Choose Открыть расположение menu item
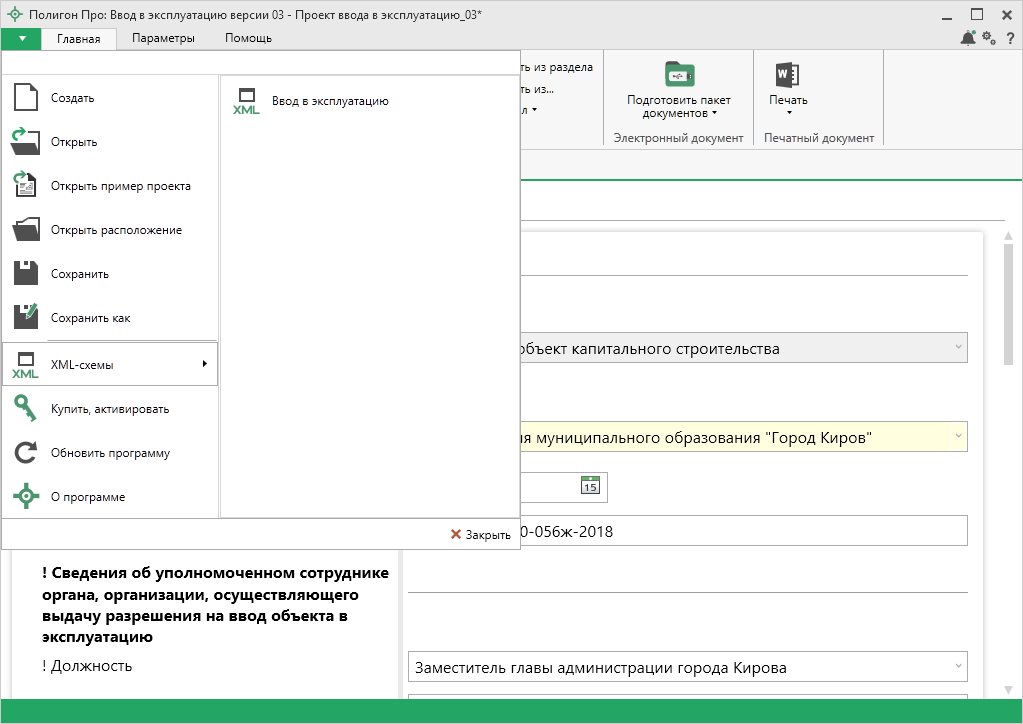The image size is (1023, 724). 116,230
